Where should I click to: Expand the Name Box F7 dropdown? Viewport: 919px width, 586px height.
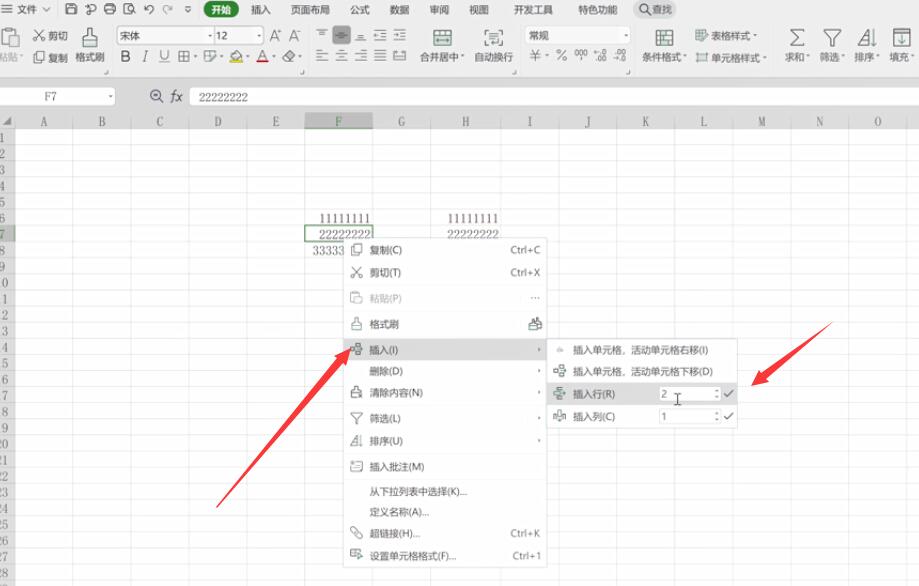point(110,96)
